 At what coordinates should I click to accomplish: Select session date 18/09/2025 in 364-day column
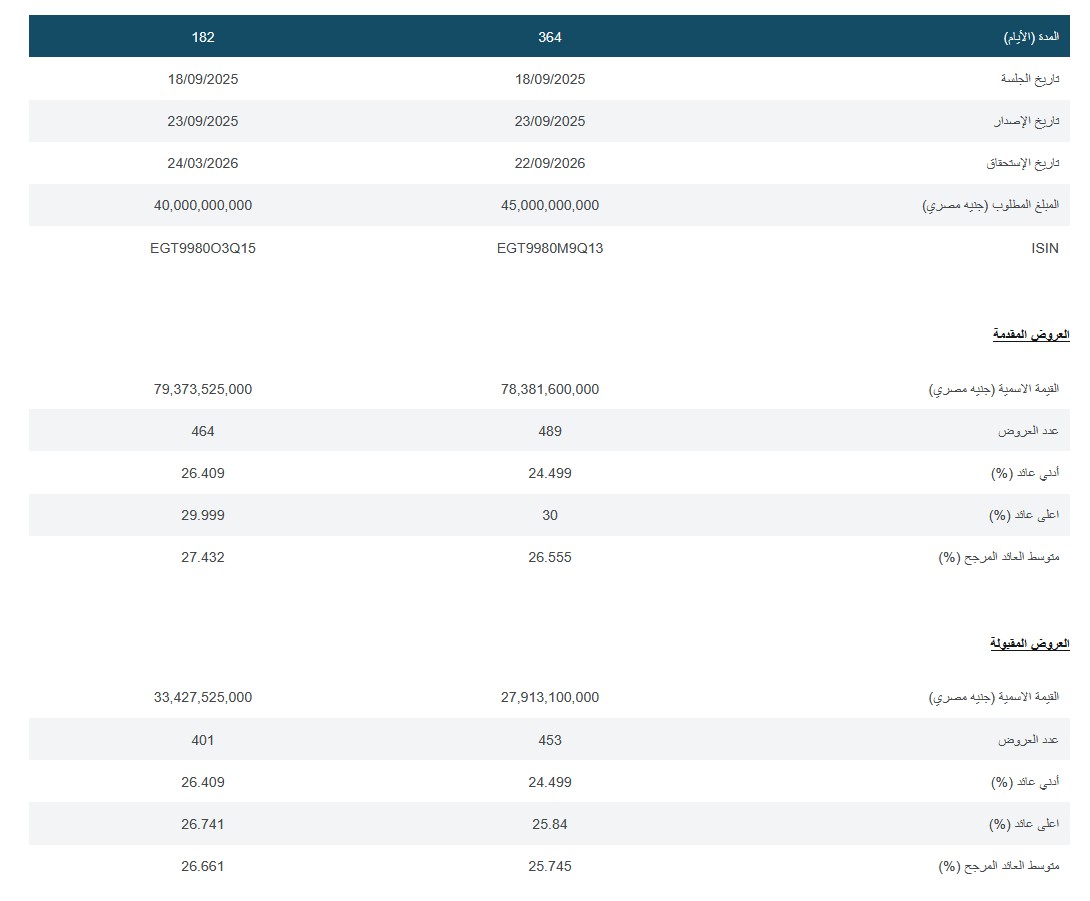pyautogui.click(x=550, y=79)
